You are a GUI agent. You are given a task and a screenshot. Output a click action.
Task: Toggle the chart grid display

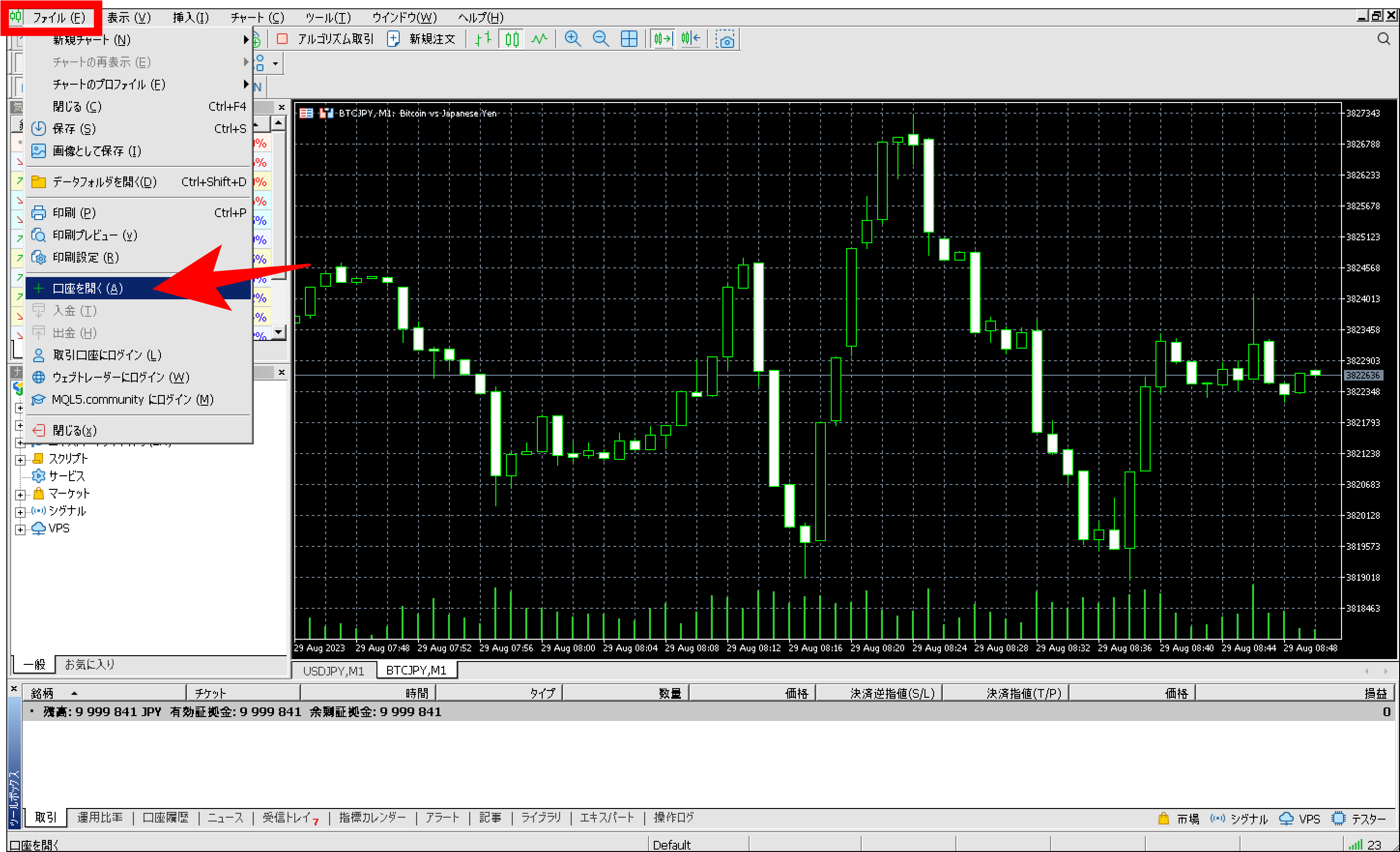click(x=629, y=39)
